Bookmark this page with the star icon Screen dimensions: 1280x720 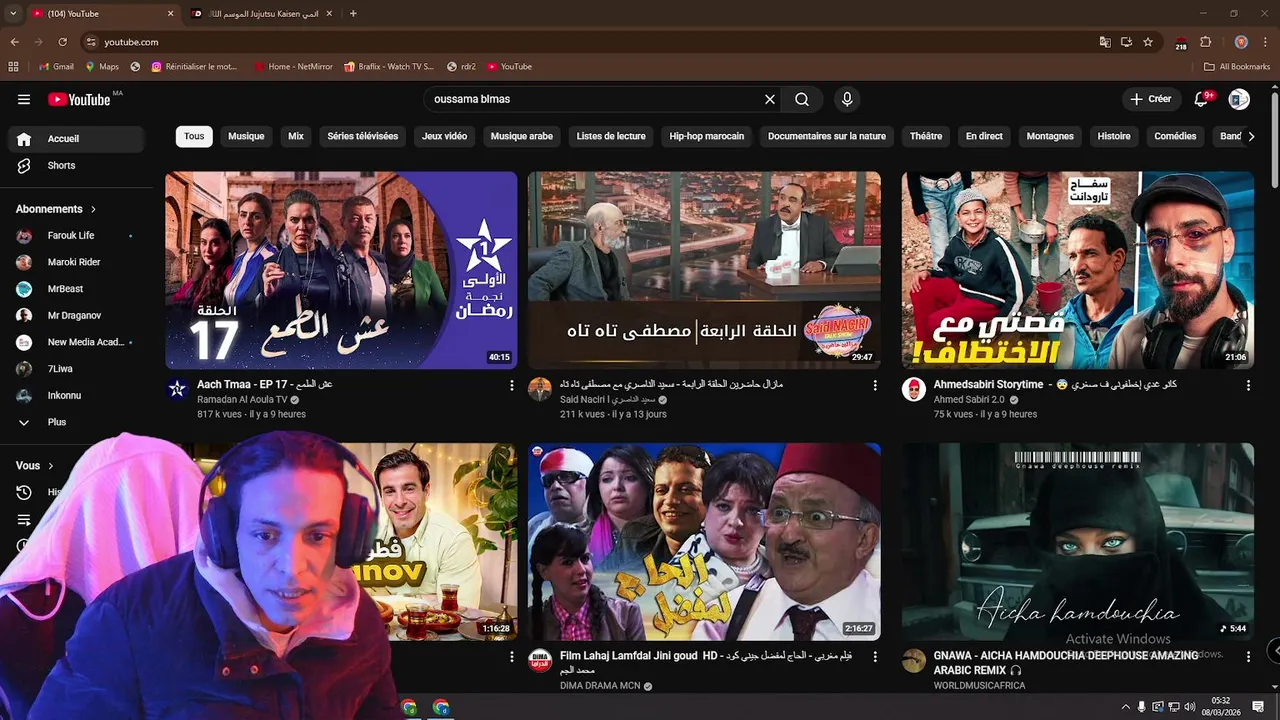(x=1148, y=42)
